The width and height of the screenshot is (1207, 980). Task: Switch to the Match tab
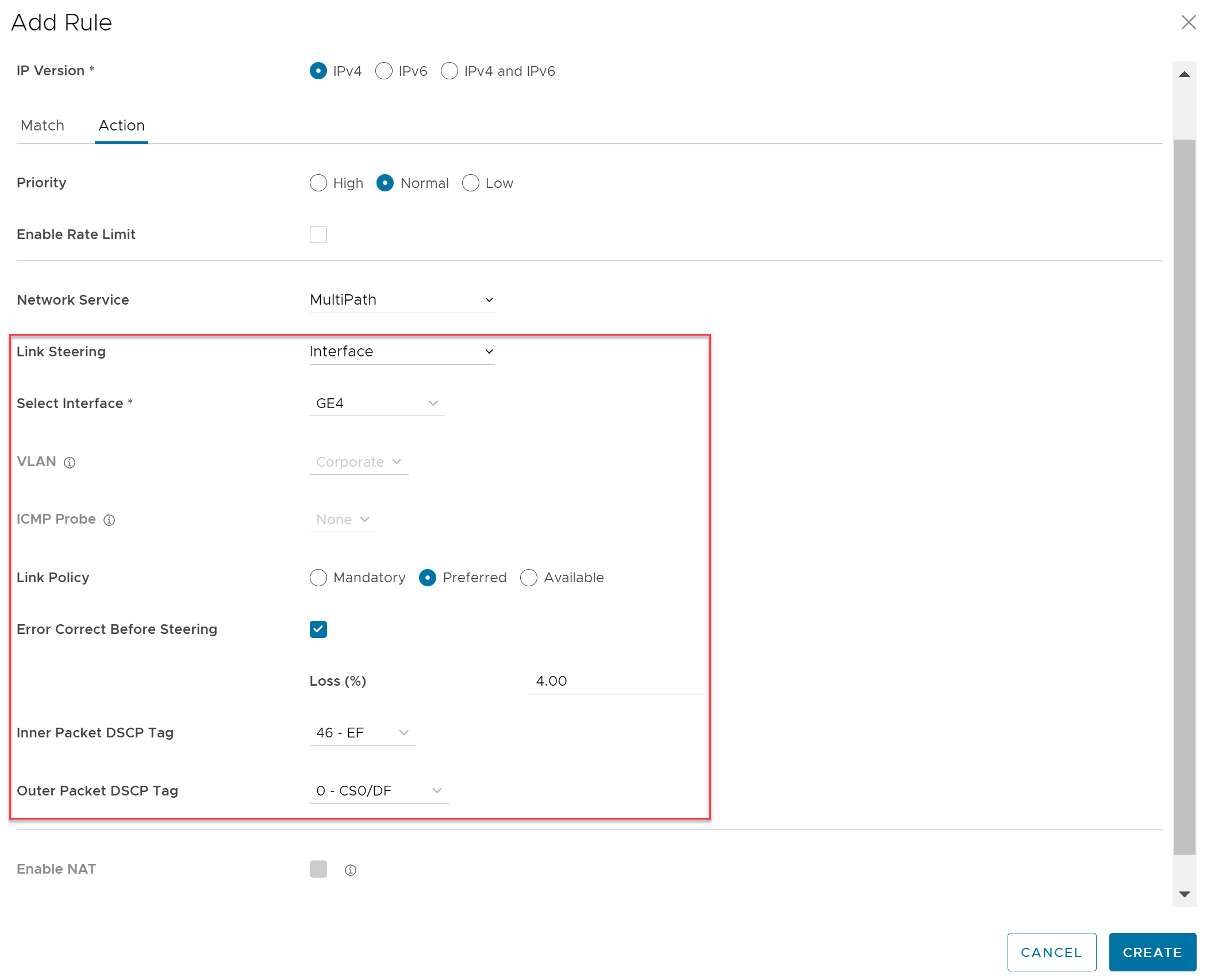click(x=41, y=125)
